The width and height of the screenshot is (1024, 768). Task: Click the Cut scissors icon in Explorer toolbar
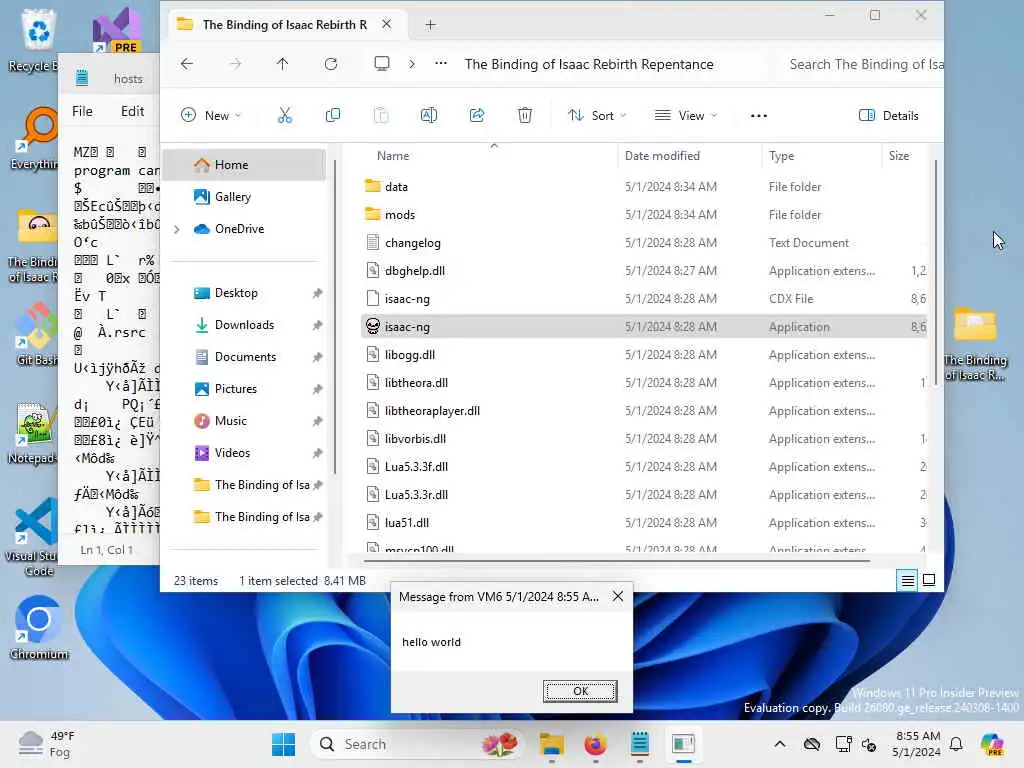[x=285, y=116]
